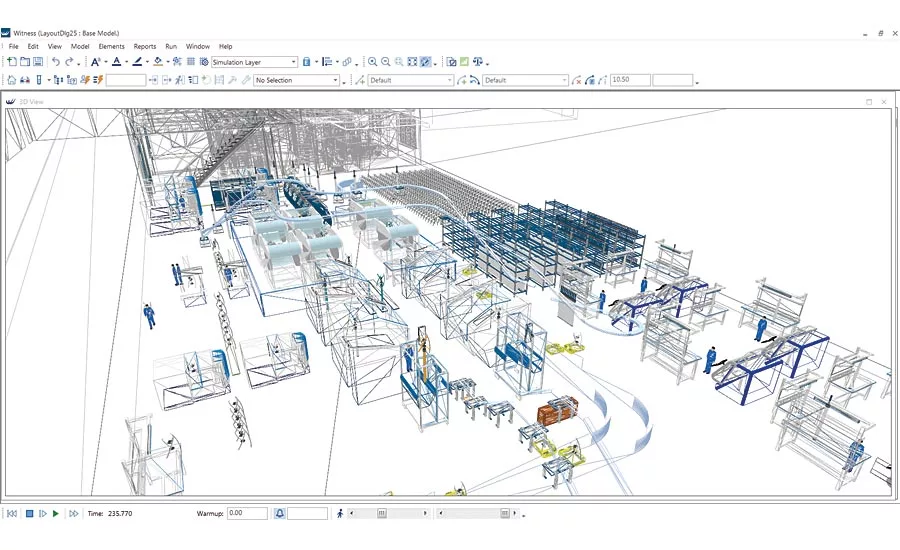Create a new model with New icon
The image size is (900, 550).
(x=11, y=61)
